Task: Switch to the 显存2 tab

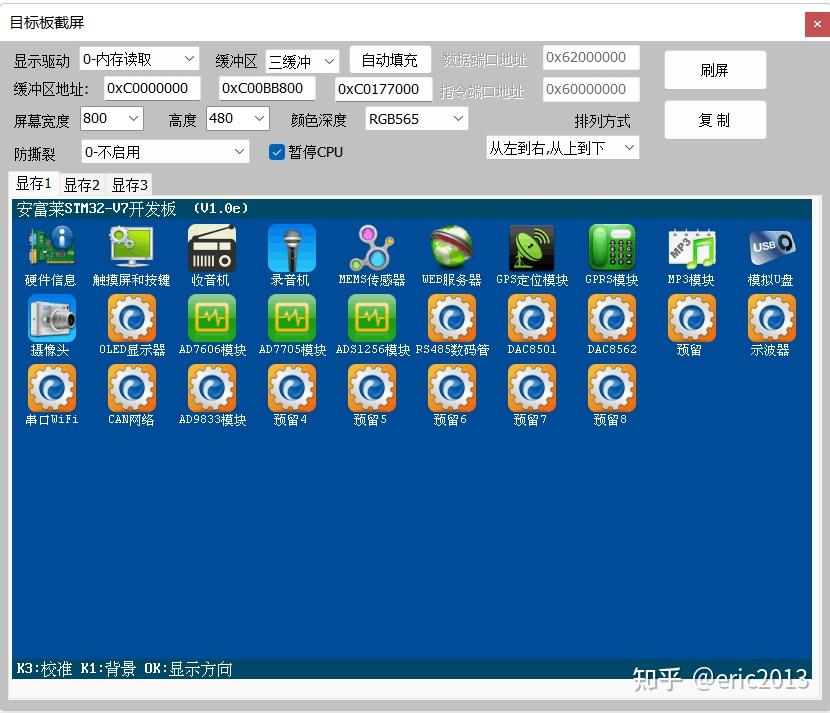Action: click(x=81, y=184)
